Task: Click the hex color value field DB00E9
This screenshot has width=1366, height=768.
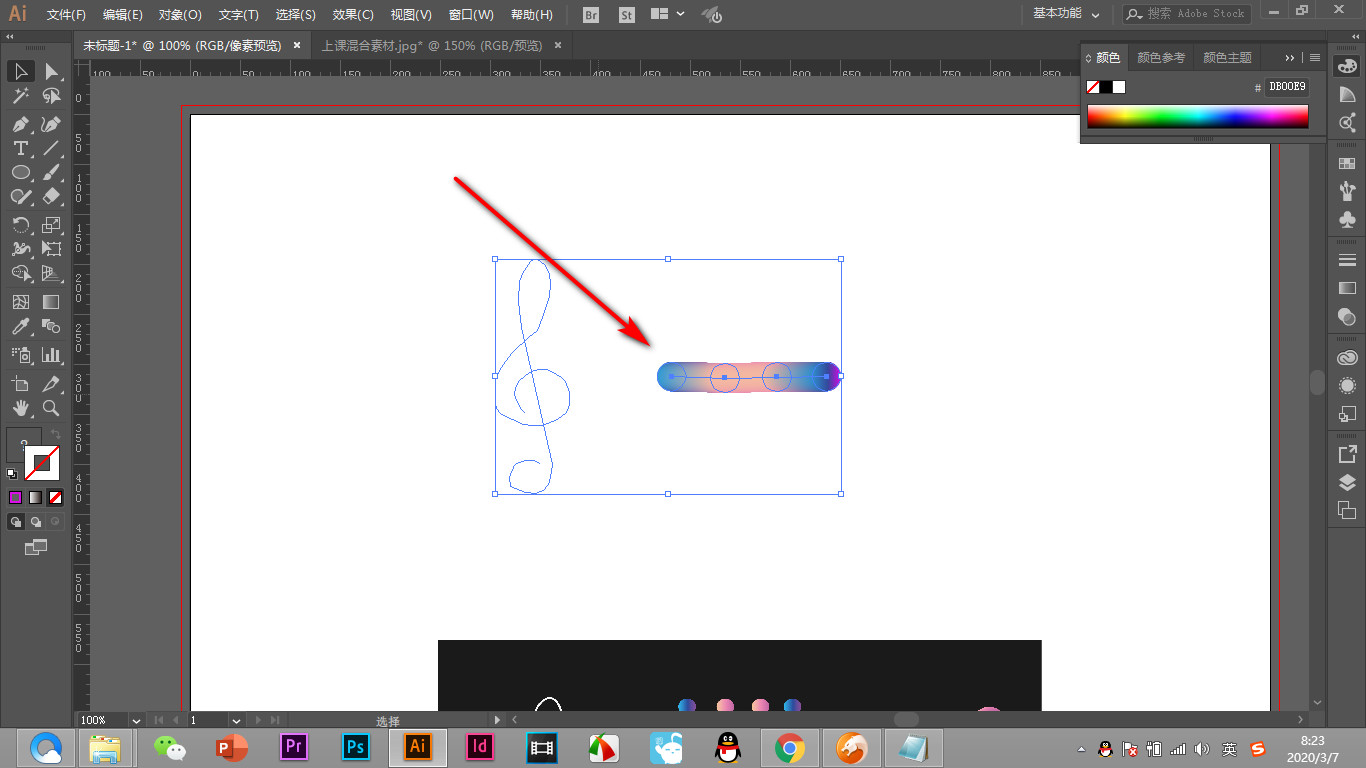Action: pyautogui.click(x=1286, y=87)
